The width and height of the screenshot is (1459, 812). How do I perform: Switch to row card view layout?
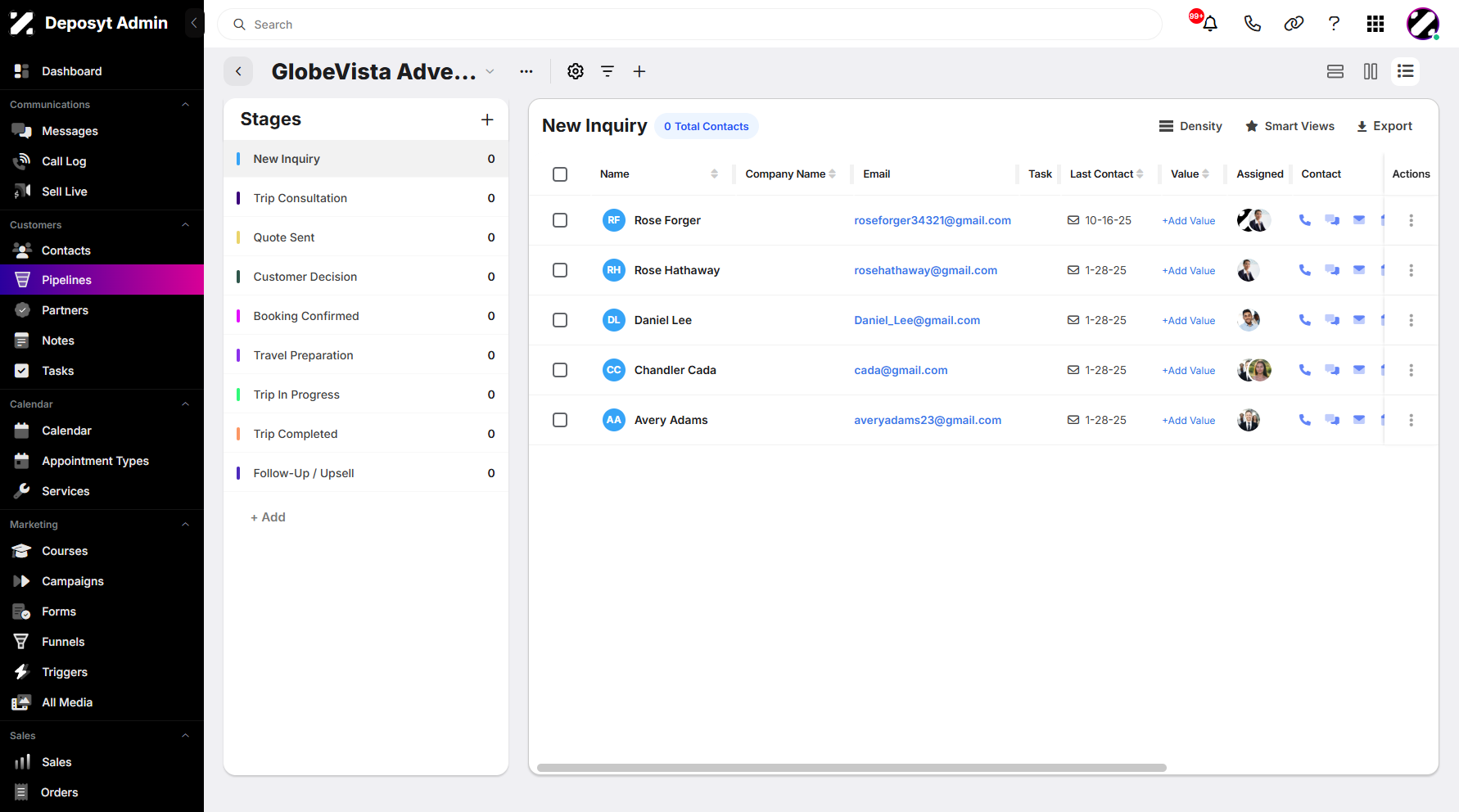[x=1335, y=71]
